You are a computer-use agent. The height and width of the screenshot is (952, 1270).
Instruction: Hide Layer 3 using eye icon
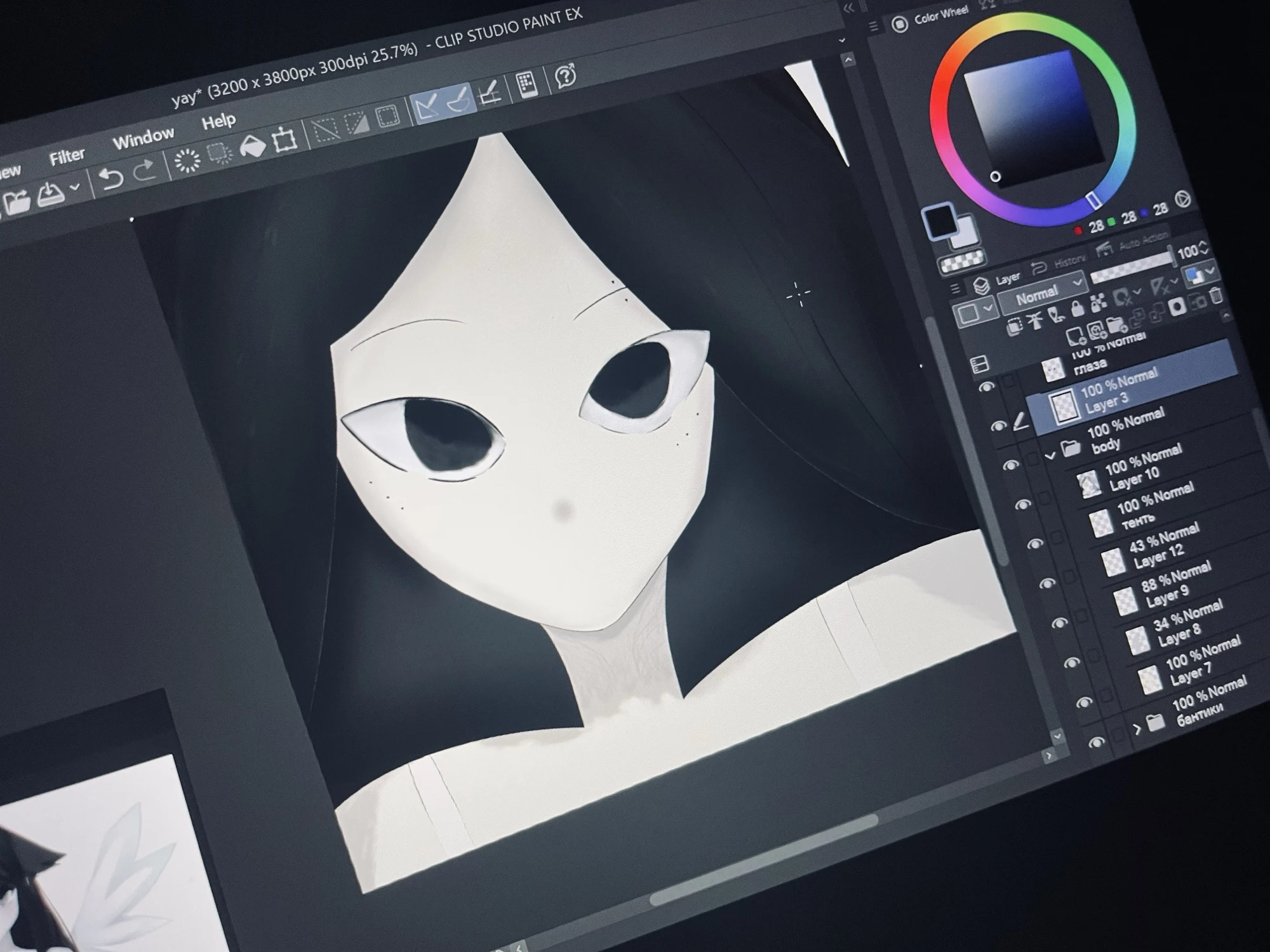tap(998, 426)
